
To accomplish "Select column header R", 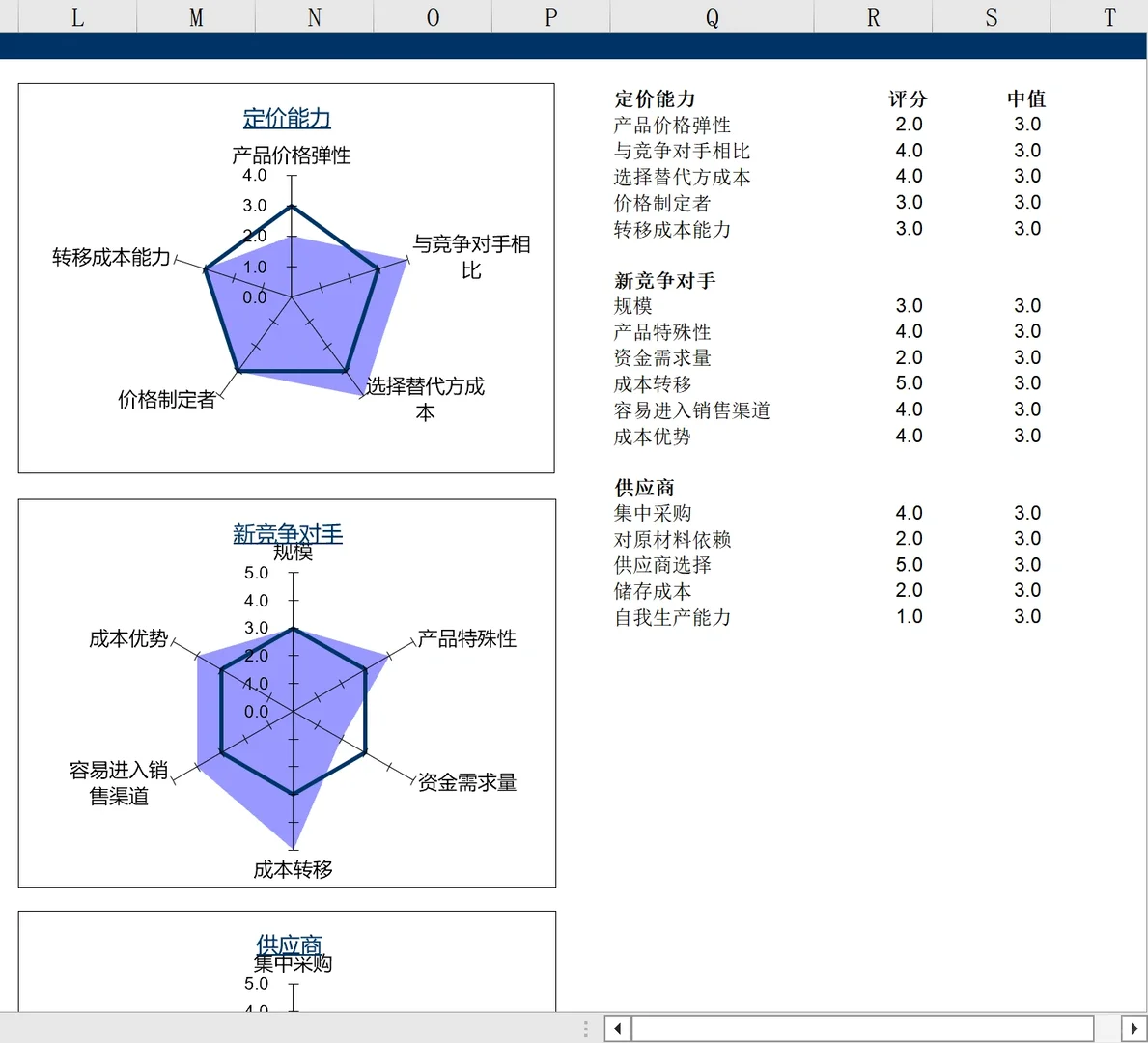I will (x=872, y=16).
